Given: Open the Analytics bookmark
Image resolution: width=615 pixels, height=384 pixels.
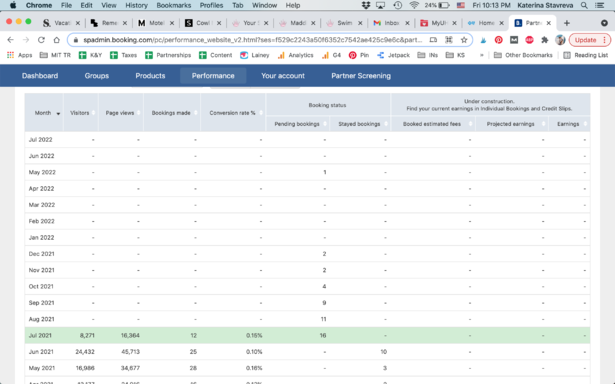Looking at the screenshot, I should (296, 55).
